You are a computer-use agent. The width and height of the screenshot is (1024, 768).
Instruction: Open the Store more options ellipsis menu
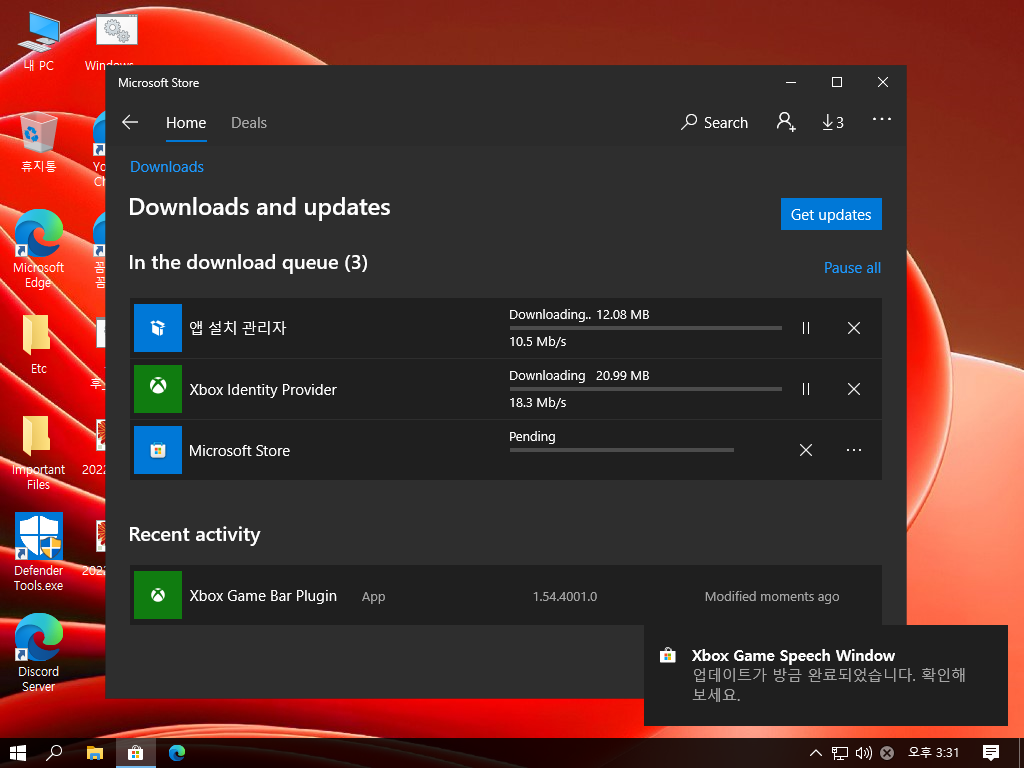click(882, 119)
